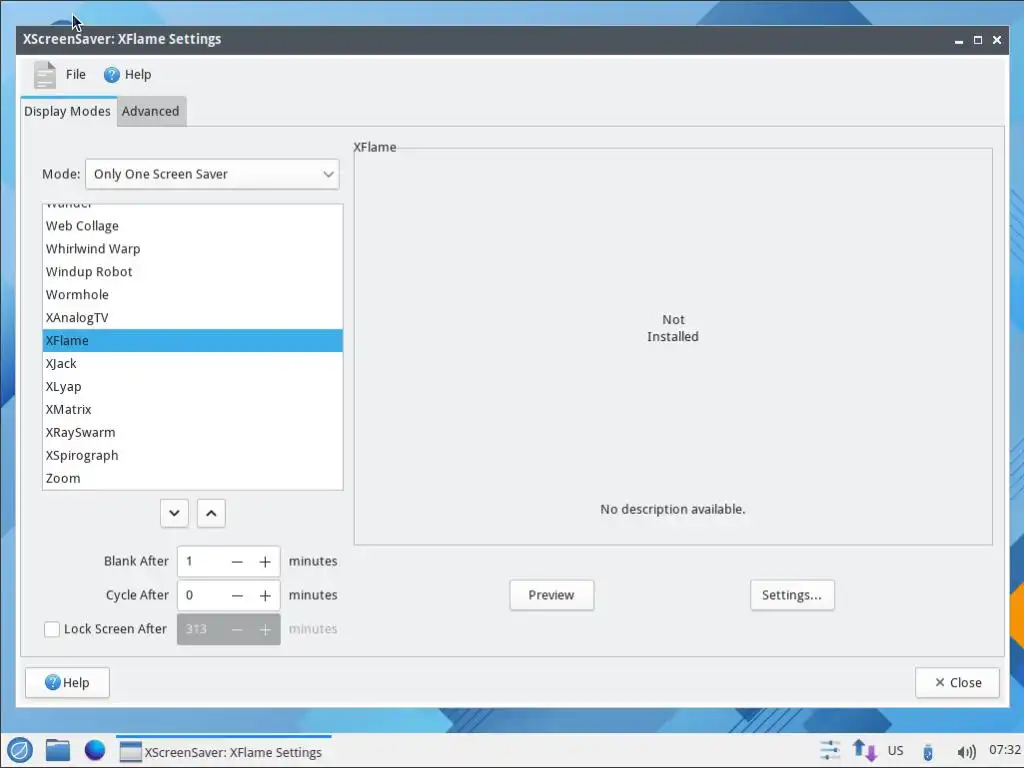Select Web Collage in the list
This screenshot has height=768, width=1024.
[x=193, y=226]
